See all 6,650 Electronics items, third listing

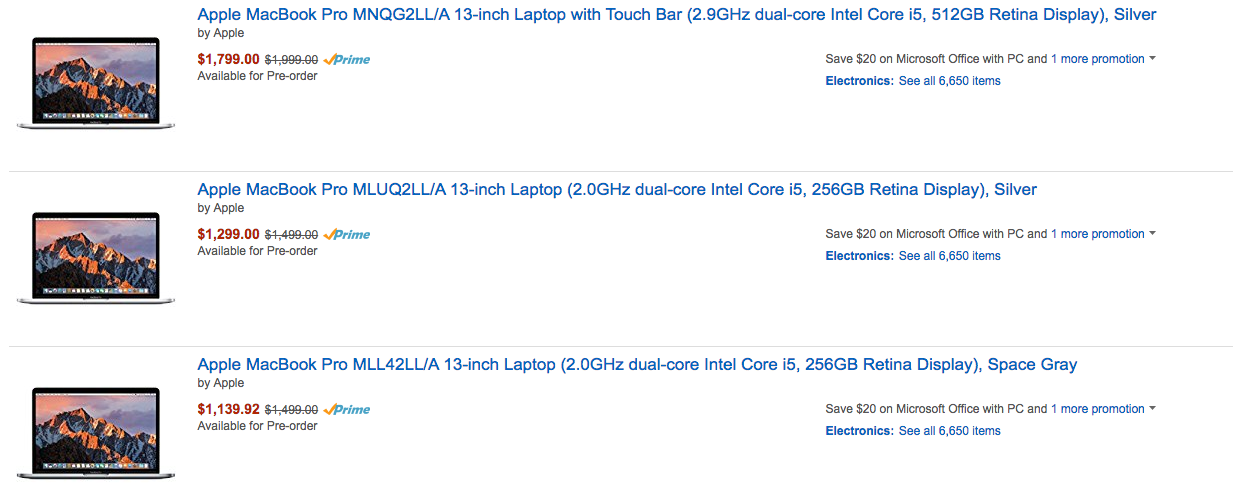(949, 431)
